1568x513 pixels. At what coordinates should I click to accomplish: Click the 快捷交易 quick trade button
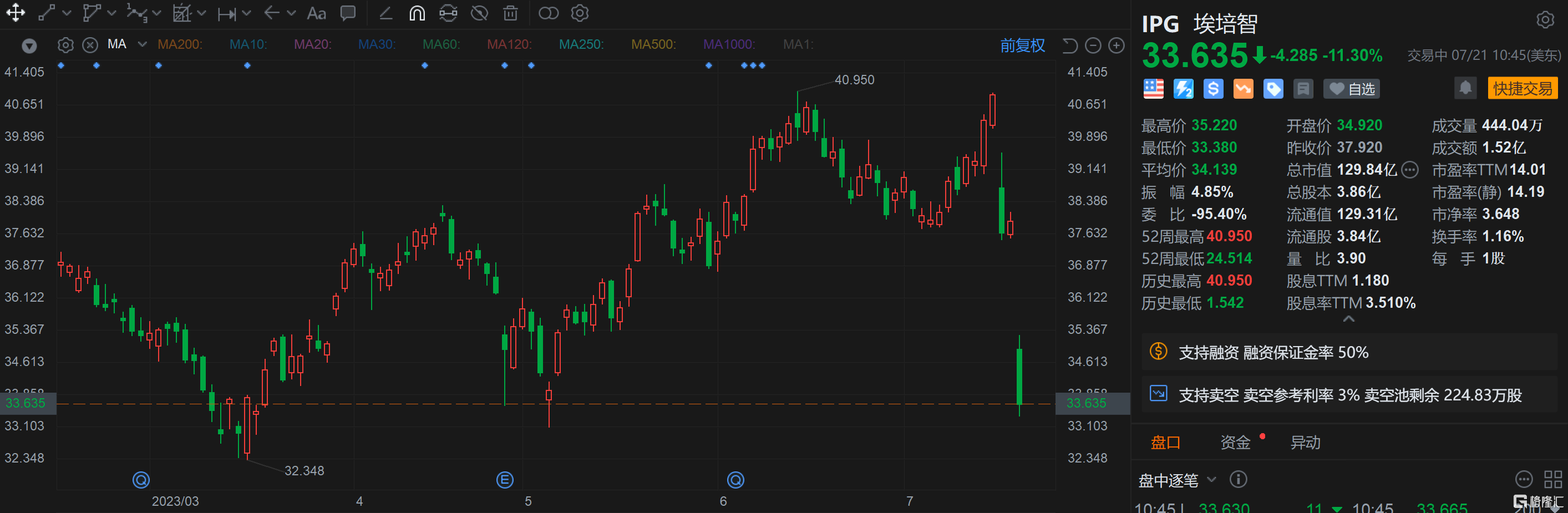point(1523,88)
